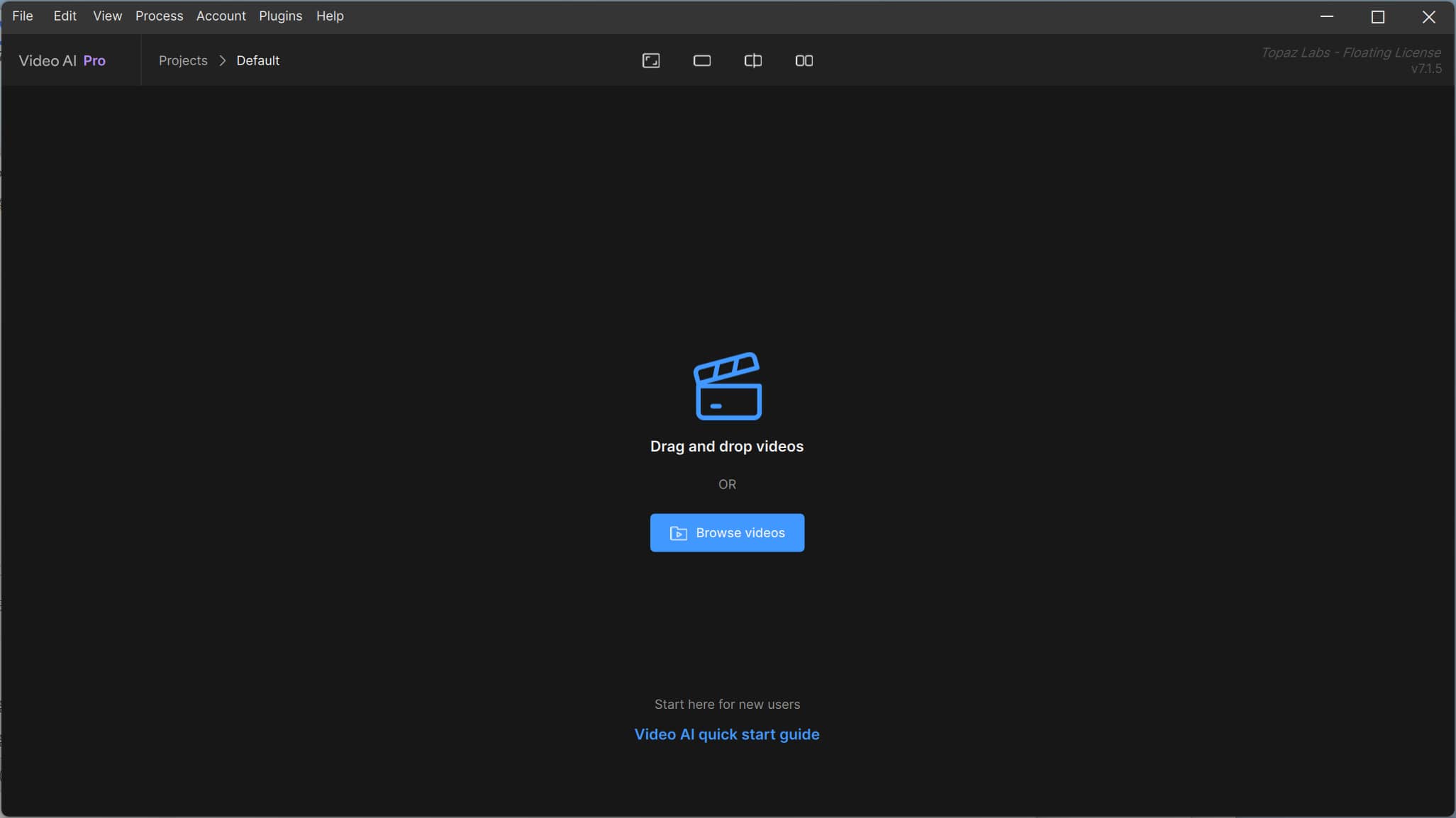Open the Video AI quick start guide

click(x=726, y=734)
